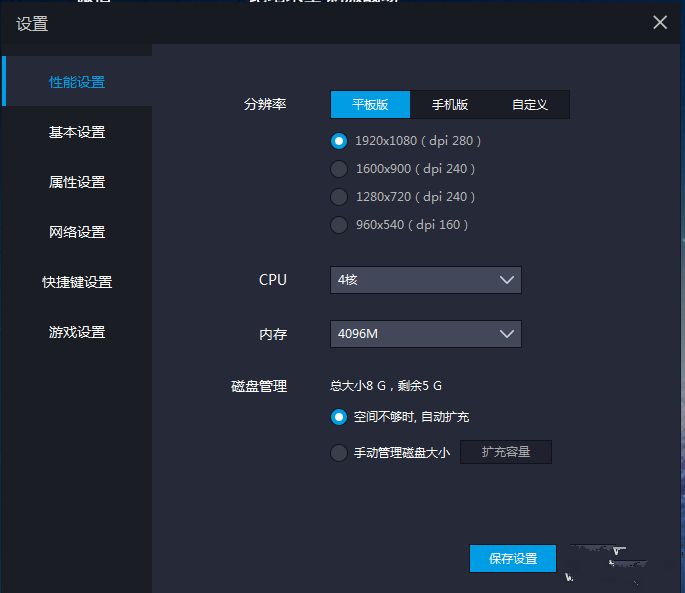The height and width of the screenshot is (593, 685).
Task: Click the 保存设置 button
Action: pyautogui.click(x=513, y=558)
